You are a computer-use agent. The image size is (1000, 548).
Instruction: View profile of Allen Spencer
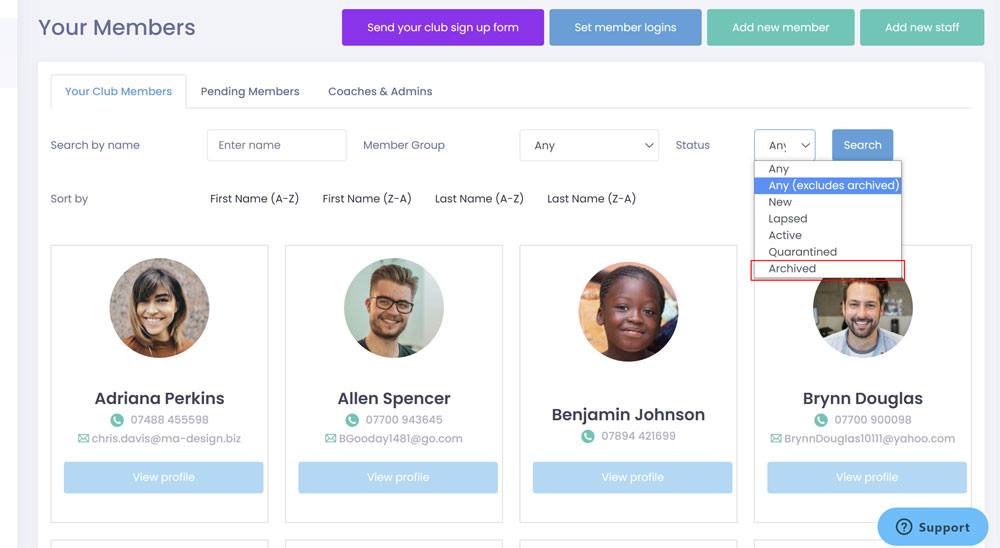(397, 477)
